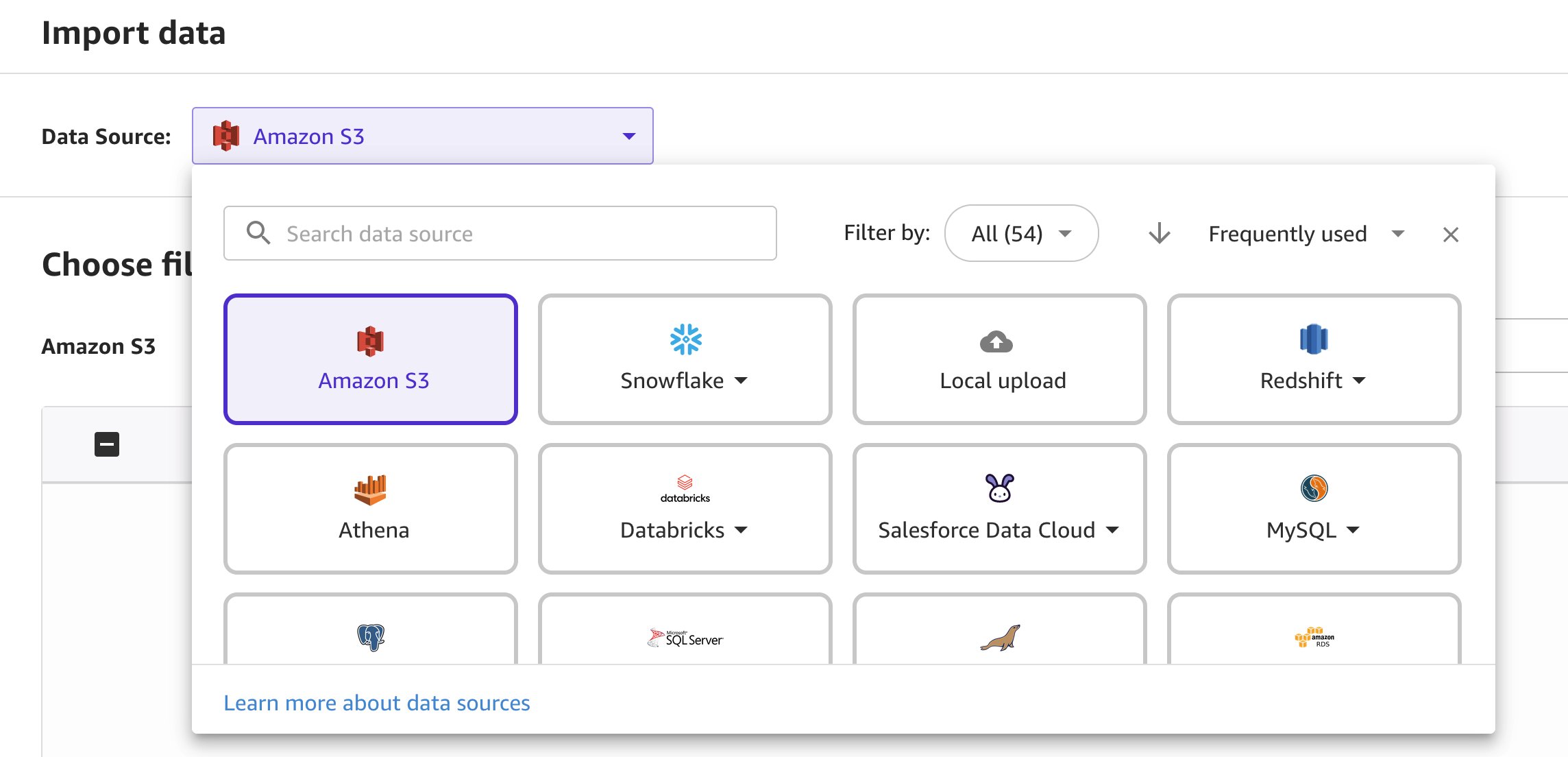Open the Filter by All (54) dropdown
Image resolution: width=1568 pixels, height=757 pixels.
click(1022, 233)
